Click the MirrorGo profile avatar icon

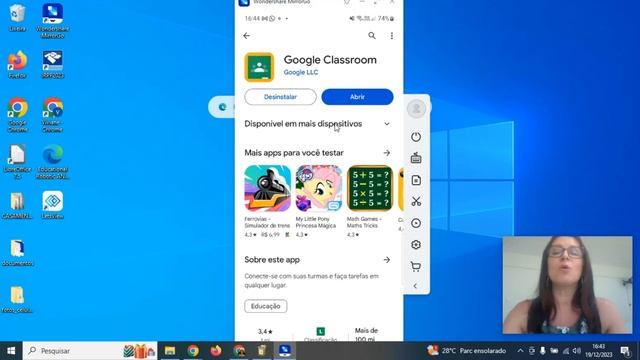coord(416,109)
